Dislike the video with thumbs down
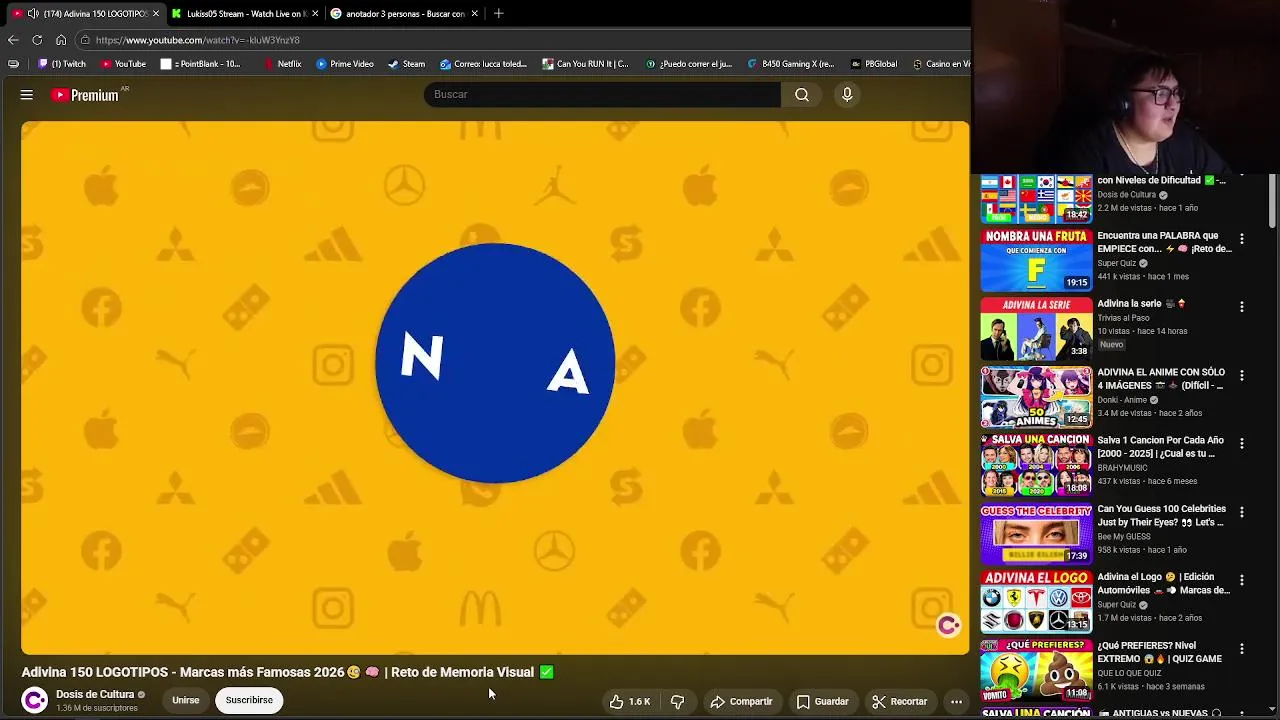 click(x=677, y=701)
